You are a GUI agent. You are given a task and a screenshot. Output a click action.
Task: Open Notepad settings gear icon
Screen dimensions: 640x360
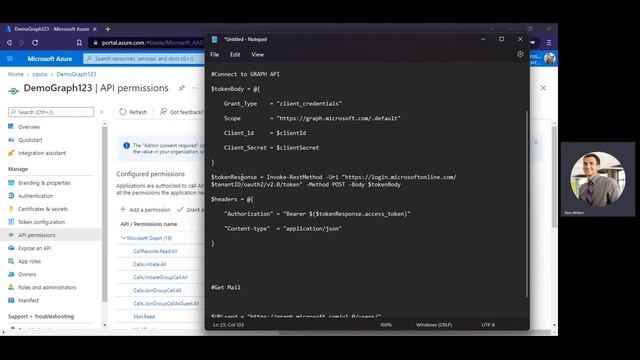pyautogui.click(x=520, y=54)
